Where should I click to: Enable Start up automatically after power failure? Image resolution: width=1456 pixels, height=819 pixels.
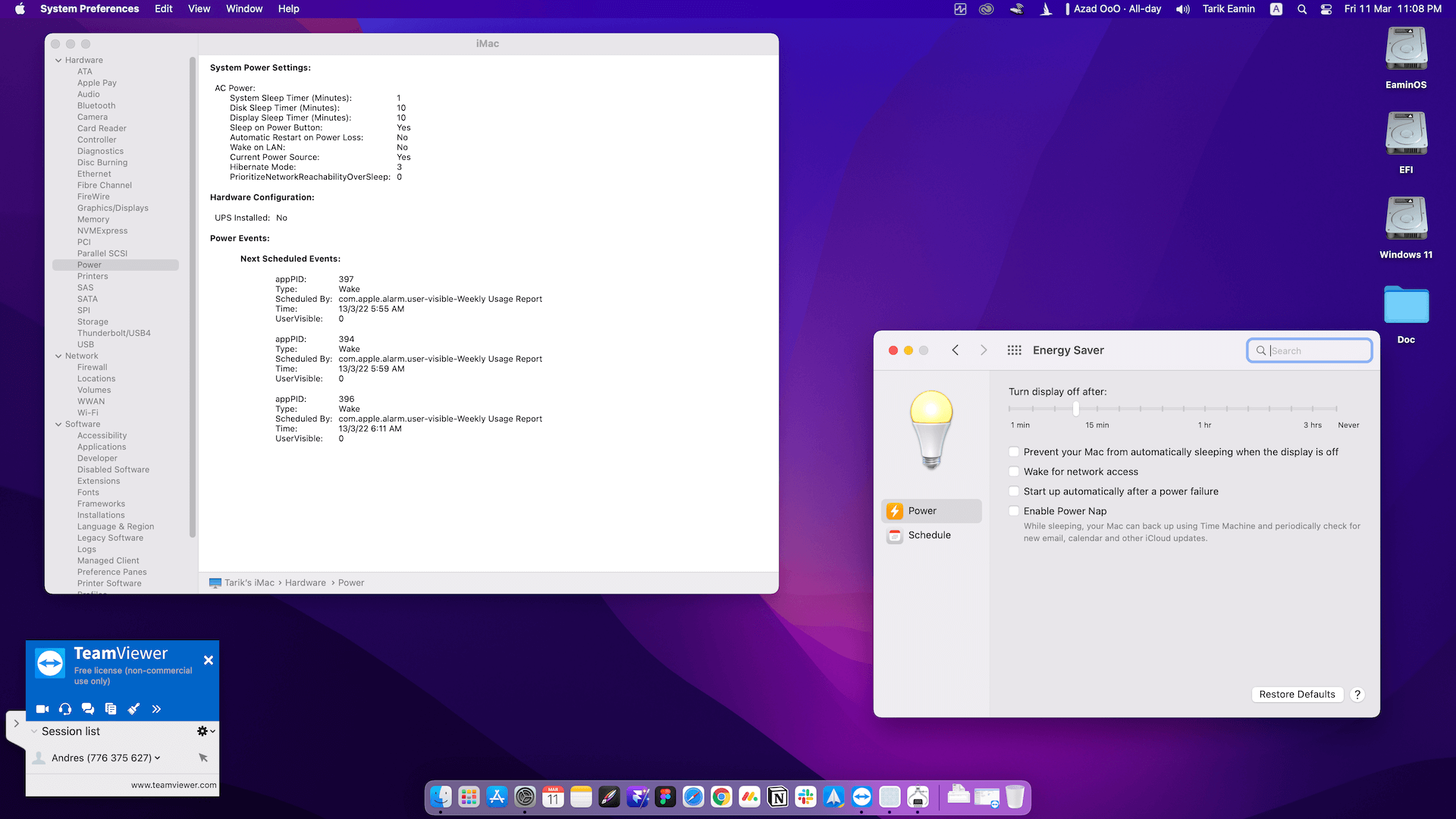[1014, 491]
